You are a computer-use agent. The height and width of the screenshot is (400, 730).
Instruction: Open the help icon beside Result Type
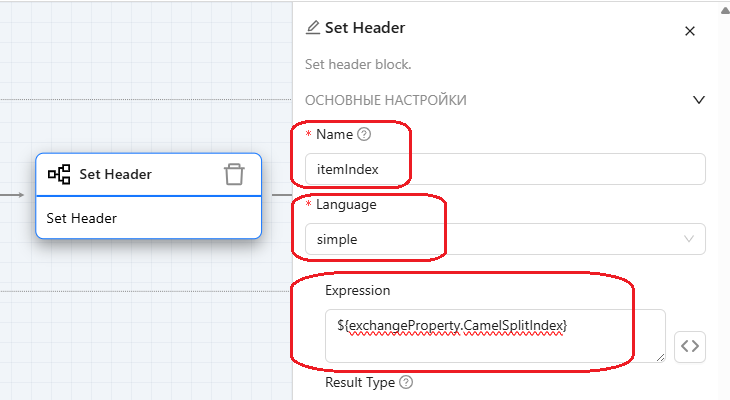[406, 382]
